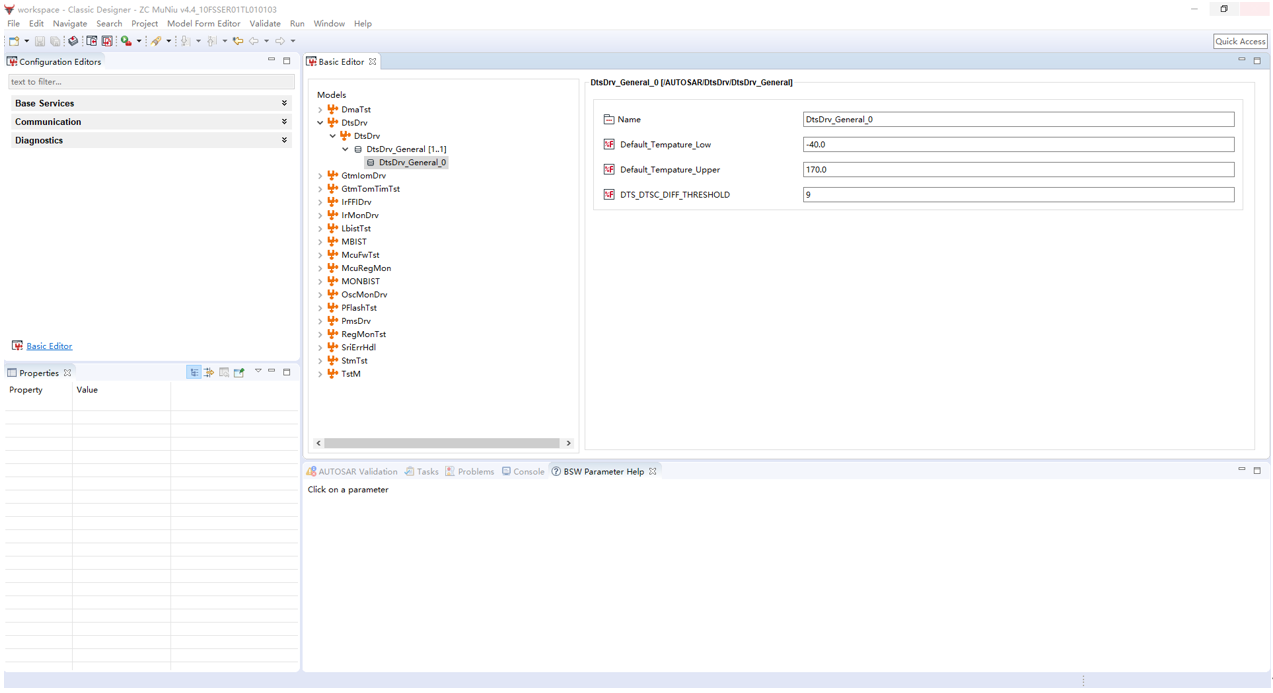Toggle Show Categories in Properties view

click(194, 372)
